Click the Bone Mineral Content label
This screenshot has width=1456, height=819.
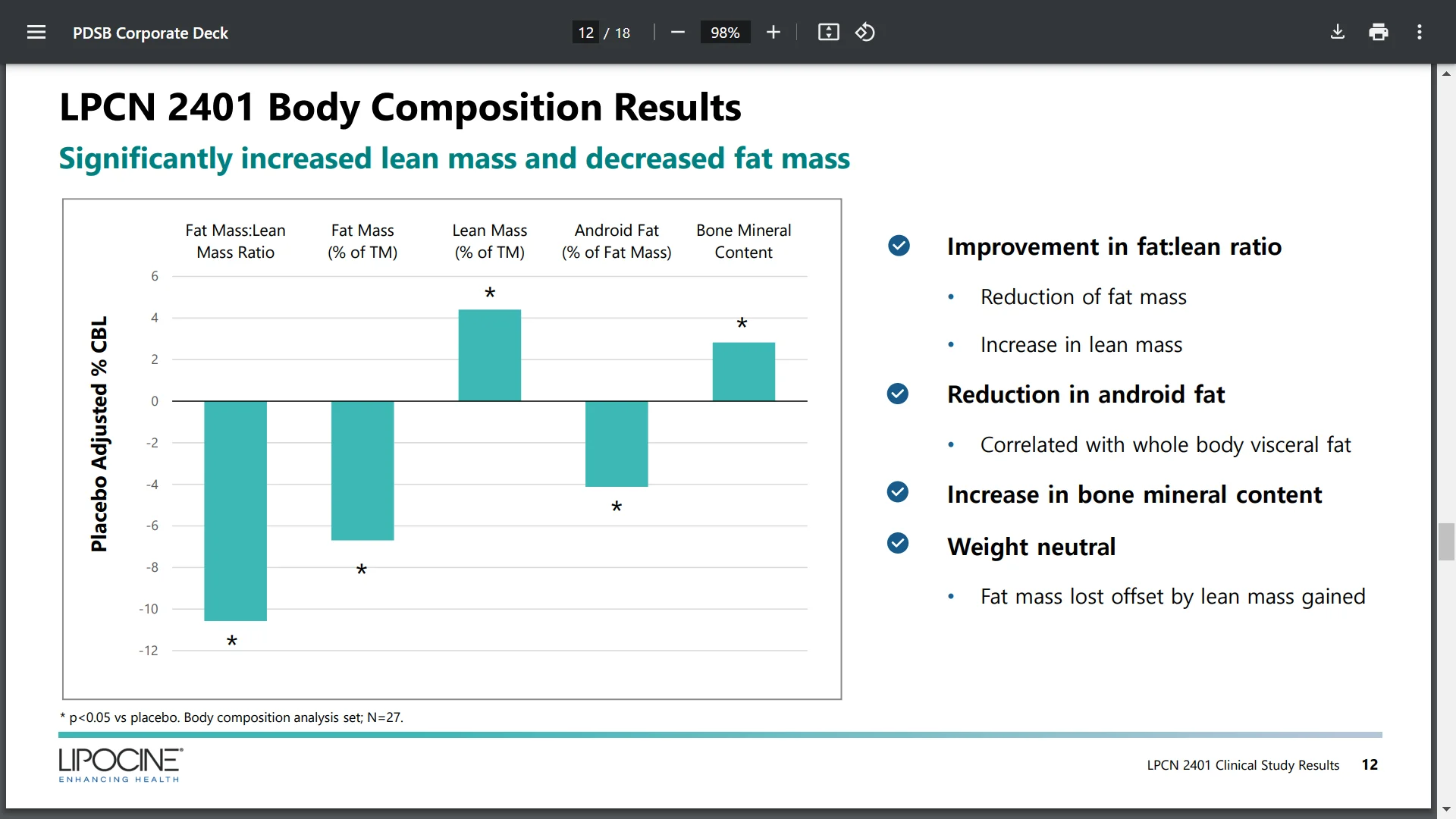[743, 241]
